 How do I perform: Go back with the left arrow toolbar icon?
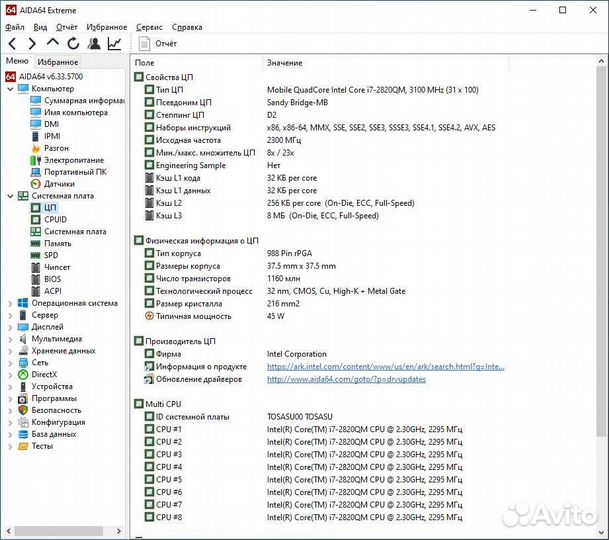click(x=12, y=44)
